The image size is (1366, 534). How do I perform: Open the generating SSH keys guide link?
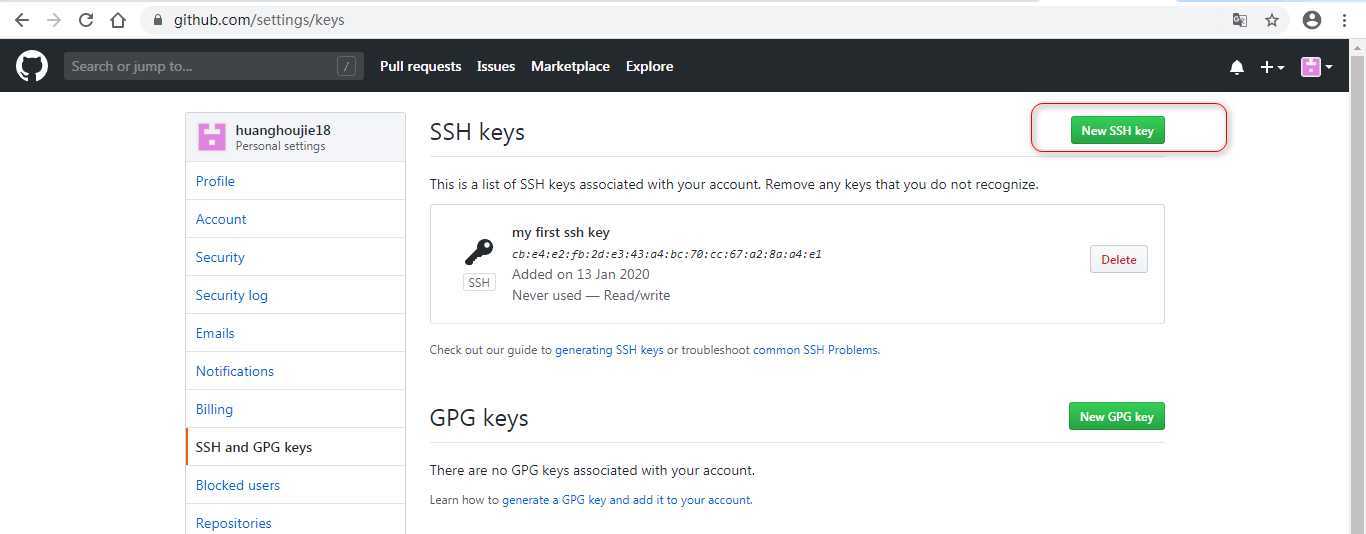(x=609, y=350)
